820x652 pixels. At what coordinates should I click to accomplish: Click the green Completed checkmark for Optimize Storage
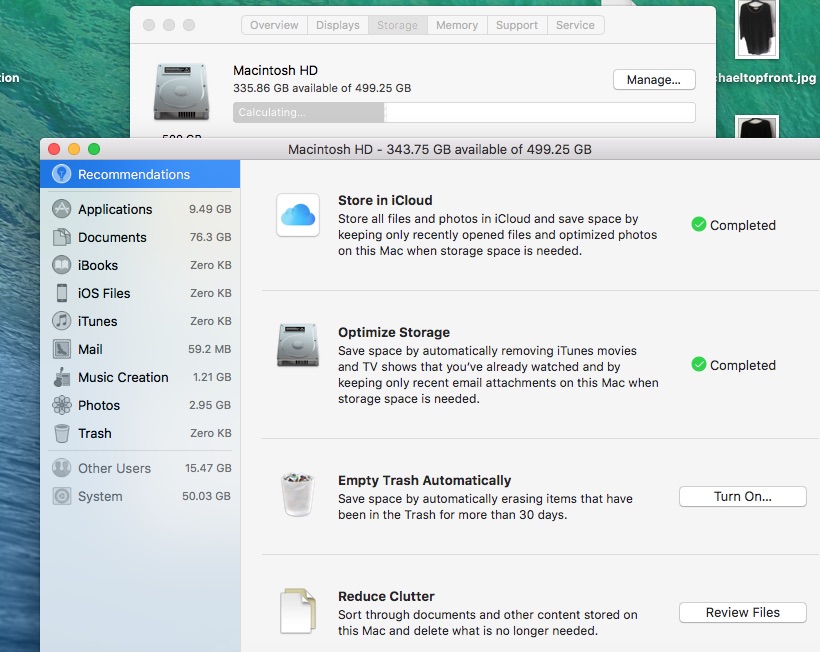pyautogui.click(x=699, y=364)
